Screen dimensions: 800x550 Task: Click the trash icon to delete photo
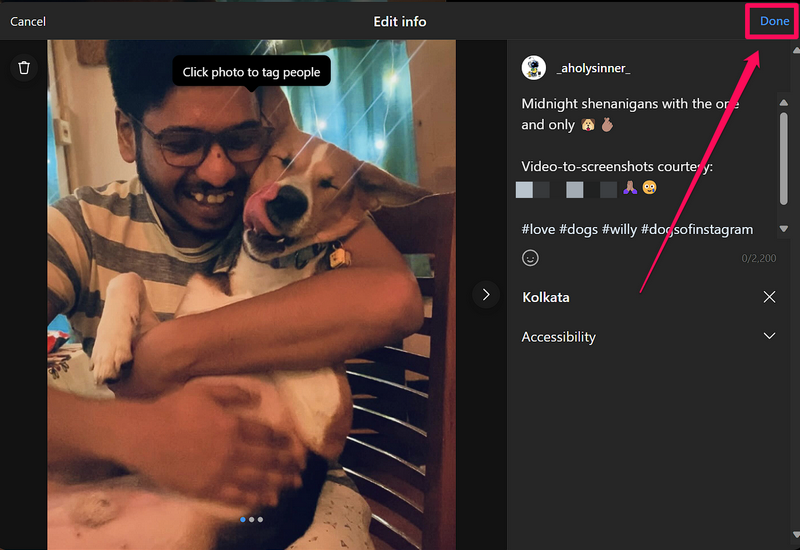[x=24, y=68]
